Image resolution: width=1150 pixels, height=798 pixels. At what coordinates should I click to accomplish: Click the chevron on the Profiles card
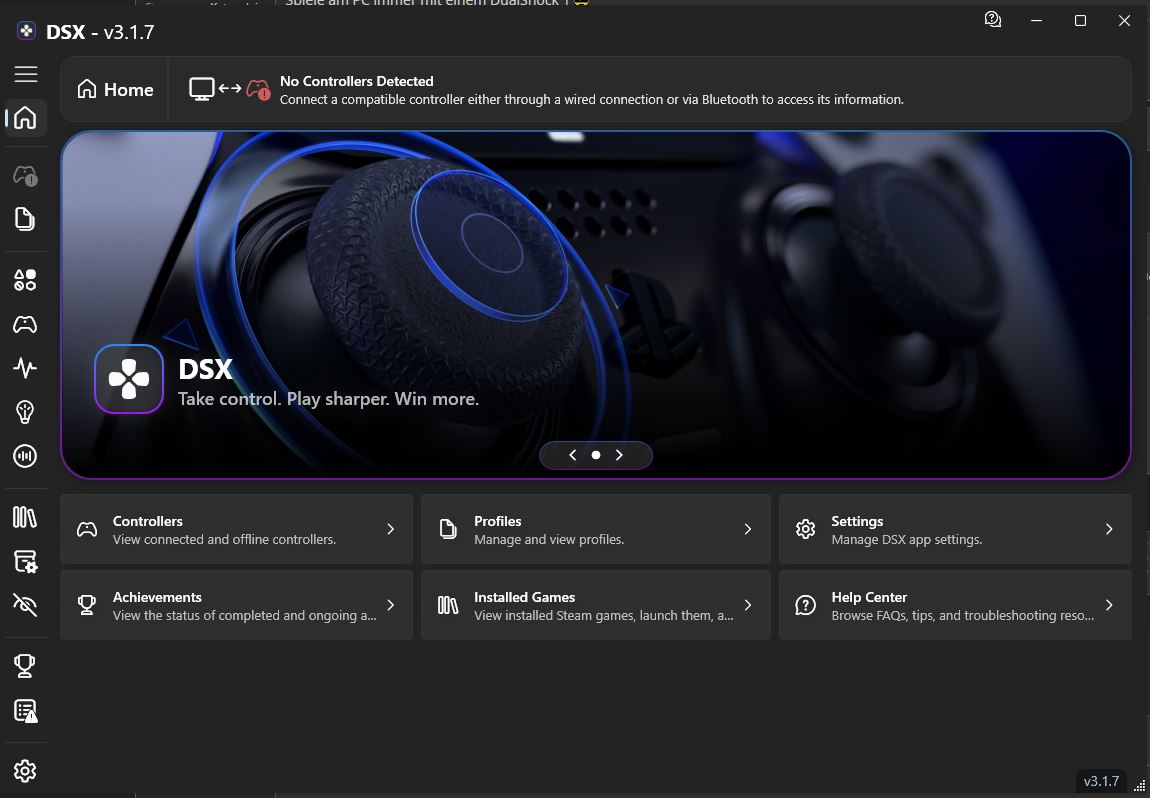pos(748,529)
